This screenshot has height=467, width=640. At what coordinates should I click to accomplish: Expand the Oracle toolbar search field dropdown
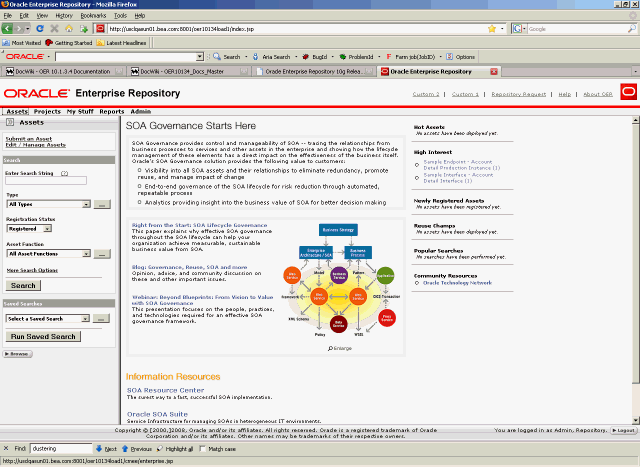(200, 57)
